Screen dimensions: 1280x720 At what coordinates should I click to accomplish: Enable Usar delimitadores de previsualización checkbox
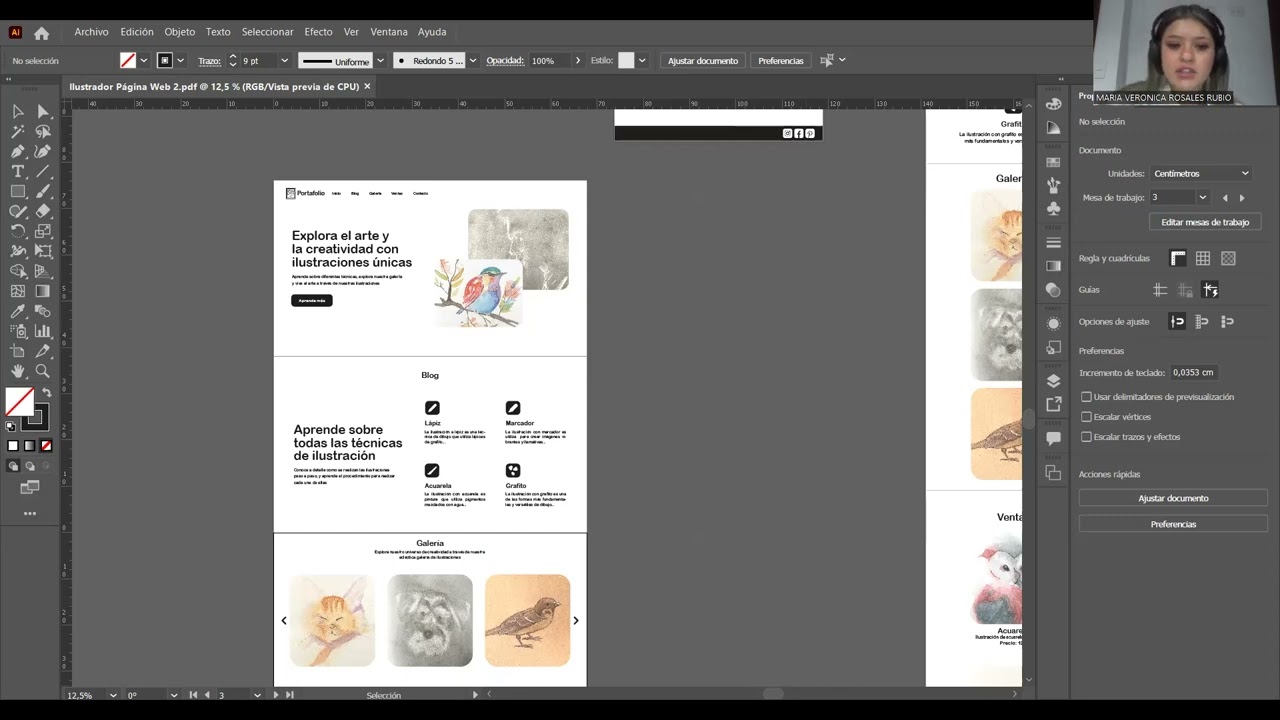tap(1086, 397)
